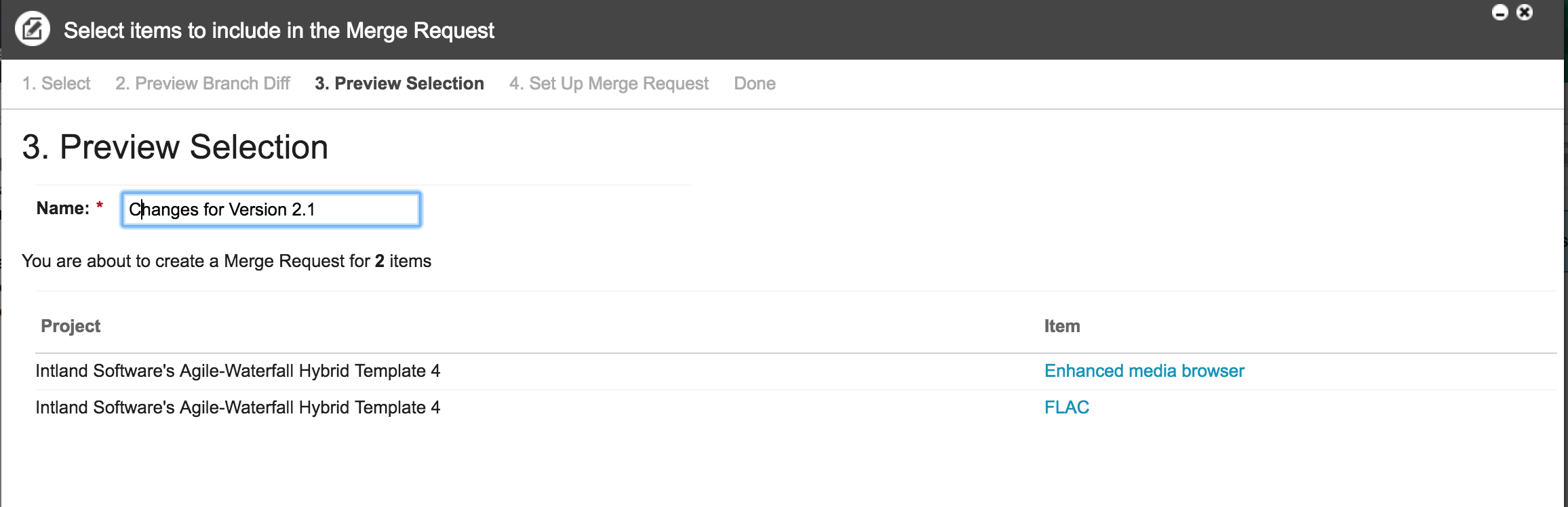Image resolution: width=1568 pixels, height=507 pixels.
Task: Open the 2. Preview Branch Diff step
Action: point(203,83)
